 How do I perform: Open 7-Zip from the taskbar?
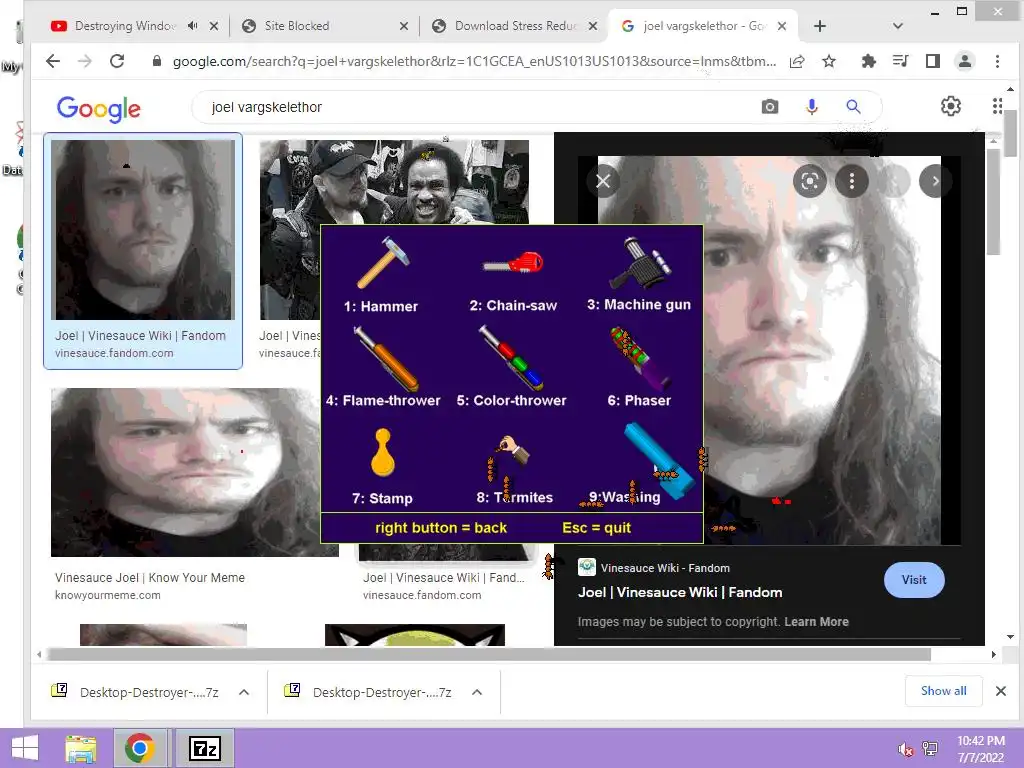tap(204, 748)
